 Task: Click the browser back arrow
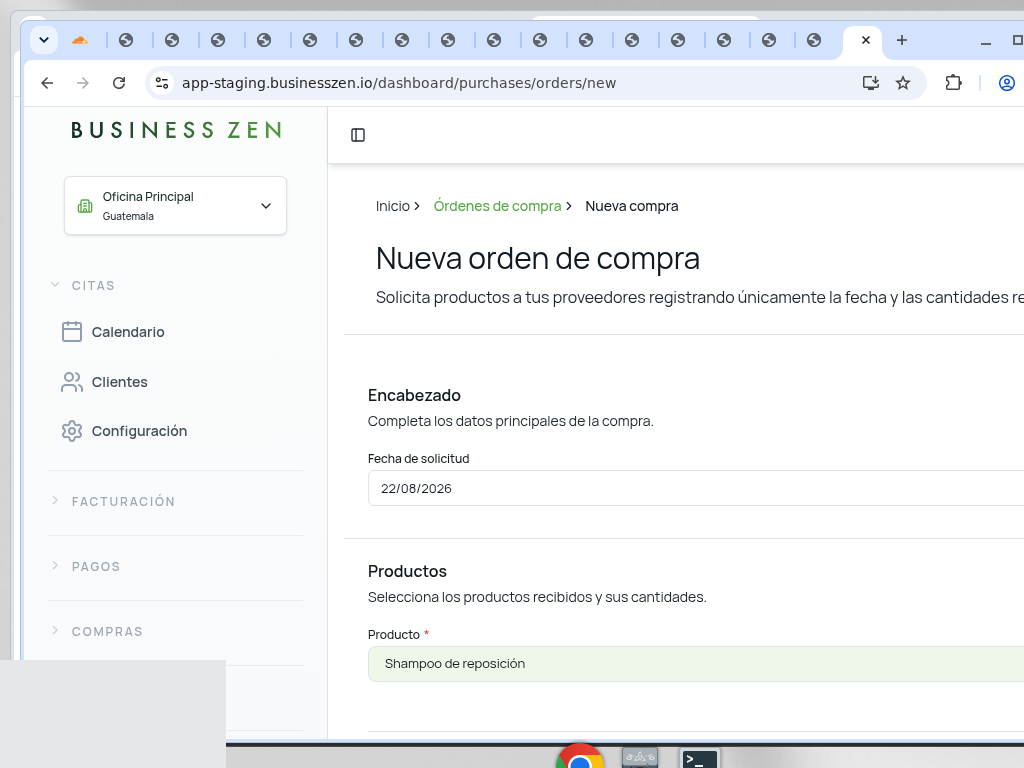(47, 83)
